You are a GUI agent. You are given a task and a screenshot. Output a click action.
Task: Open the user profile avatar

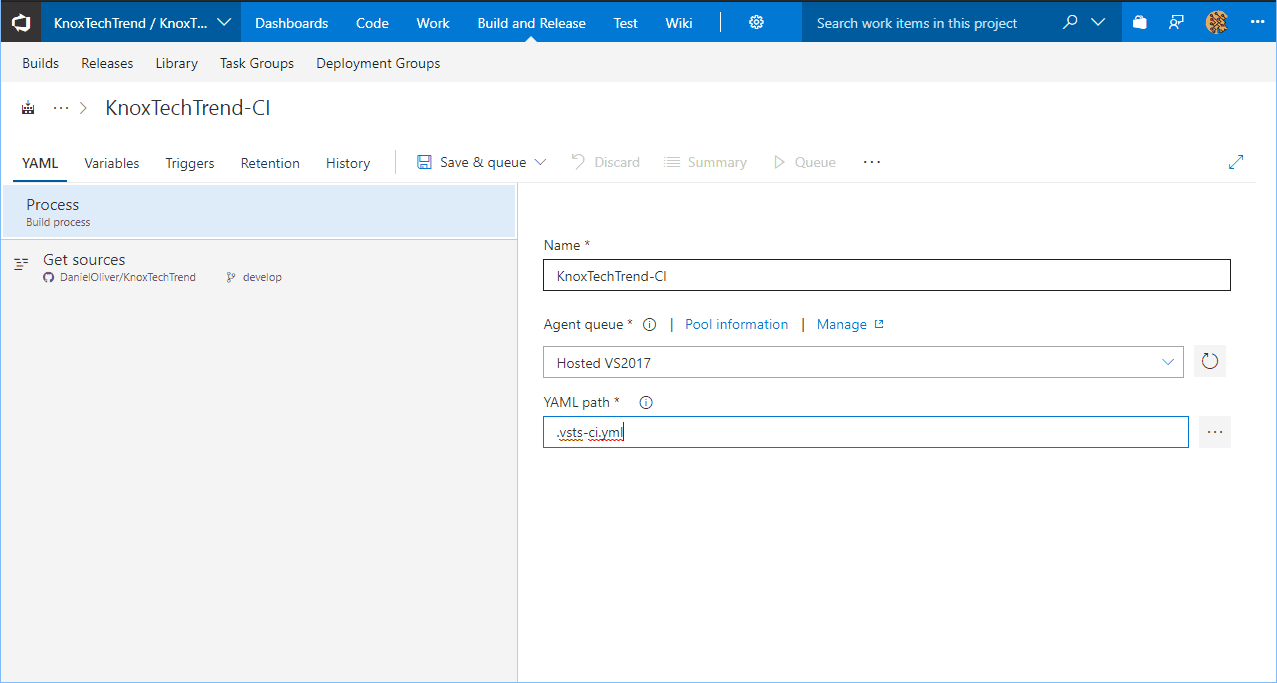point(1217,22)
